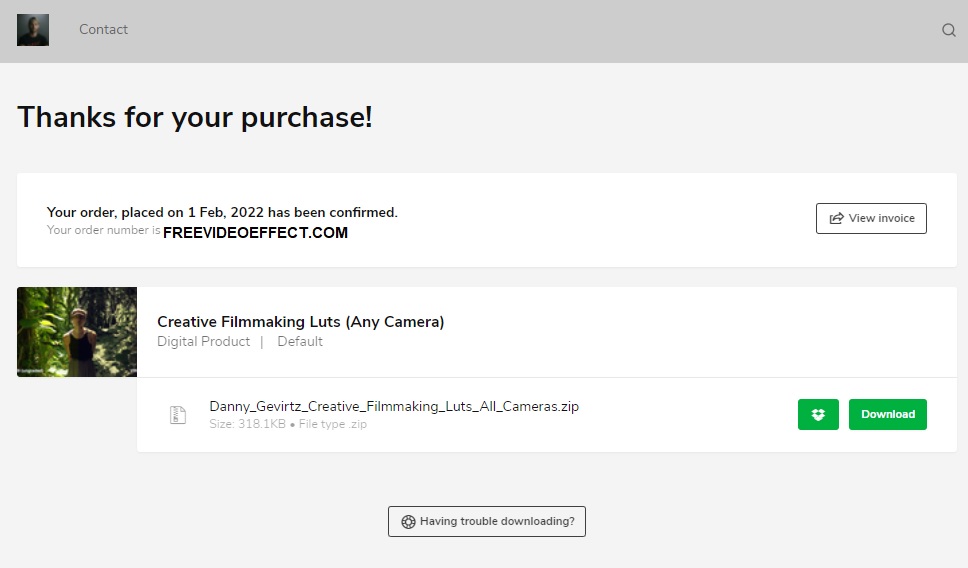Open the Creative Filmmaking Luts product thumbnail
The width and height of the screenshot is (968, 568).
coord(77,332)
